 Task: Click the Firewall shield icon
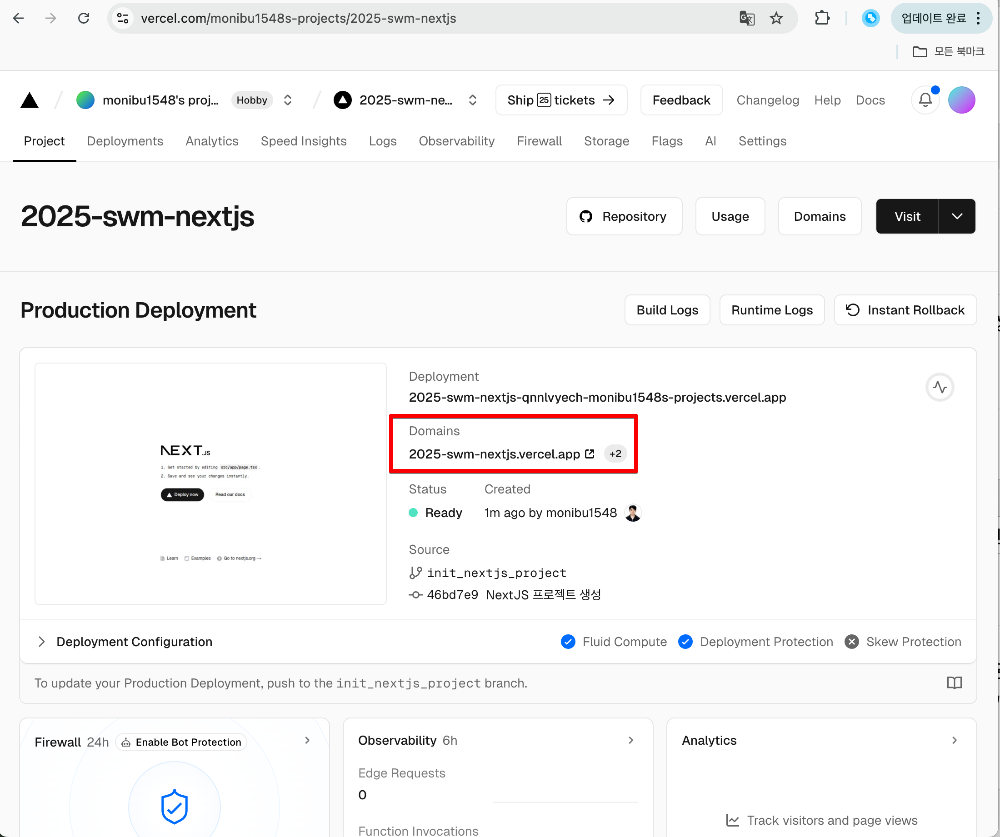coord(174,807)
